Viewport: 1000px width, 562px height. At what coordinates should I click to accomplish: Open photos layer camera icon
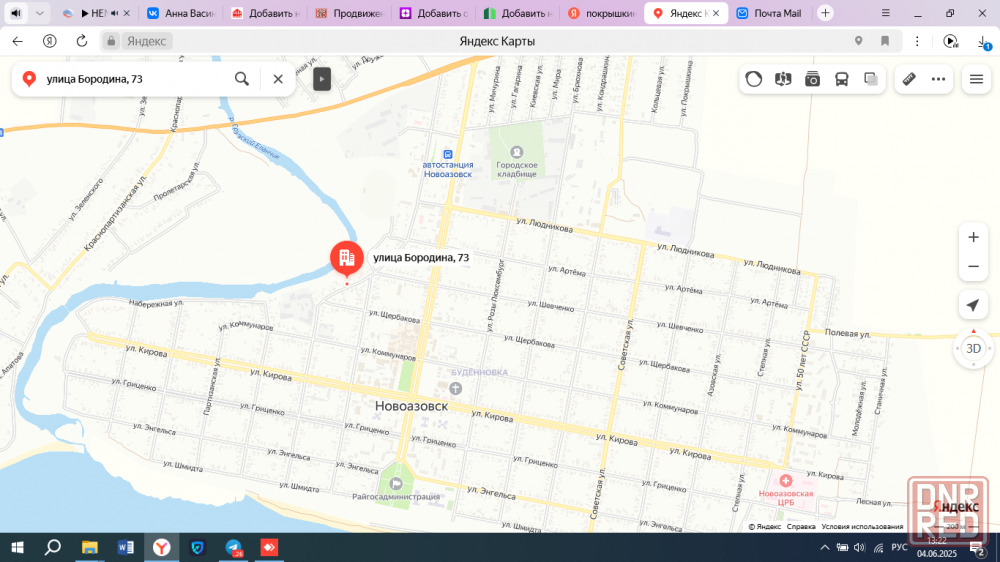point(812,79)
